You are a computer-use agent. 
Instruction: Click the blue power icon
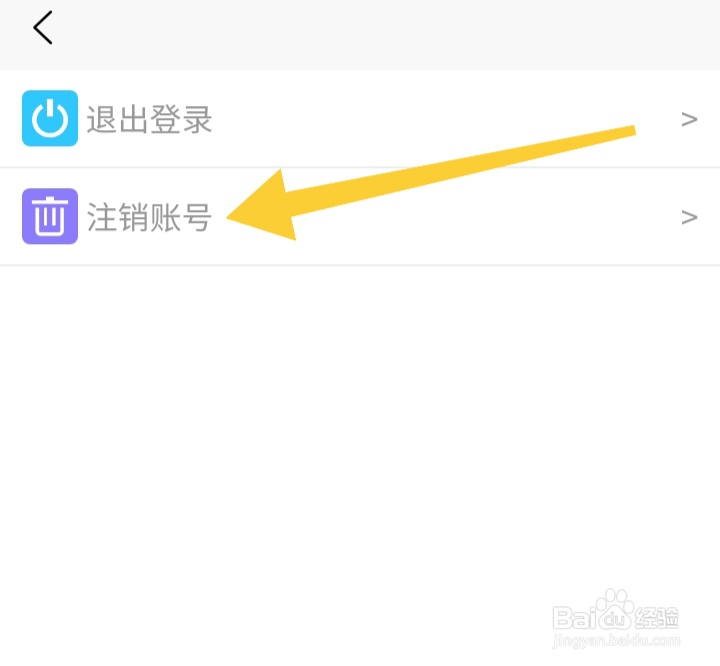pos(50,118)
